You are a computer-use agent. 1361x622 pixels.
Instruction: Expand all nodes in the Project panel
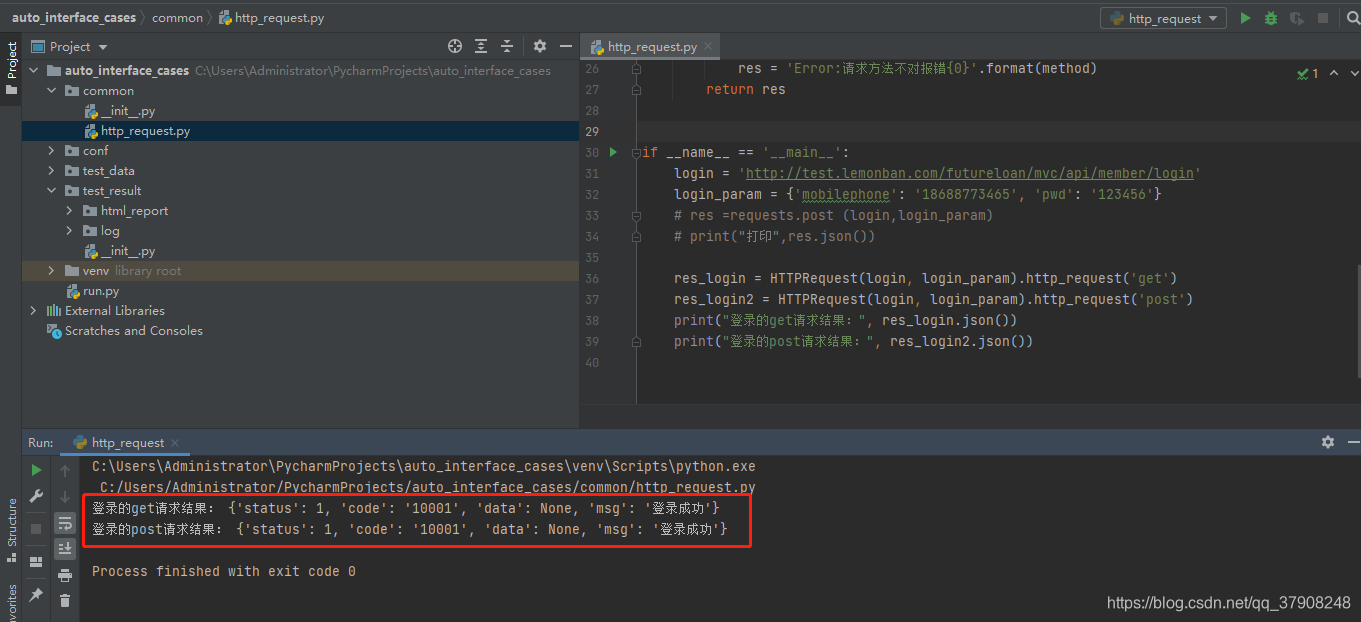(x=481, y=46)
